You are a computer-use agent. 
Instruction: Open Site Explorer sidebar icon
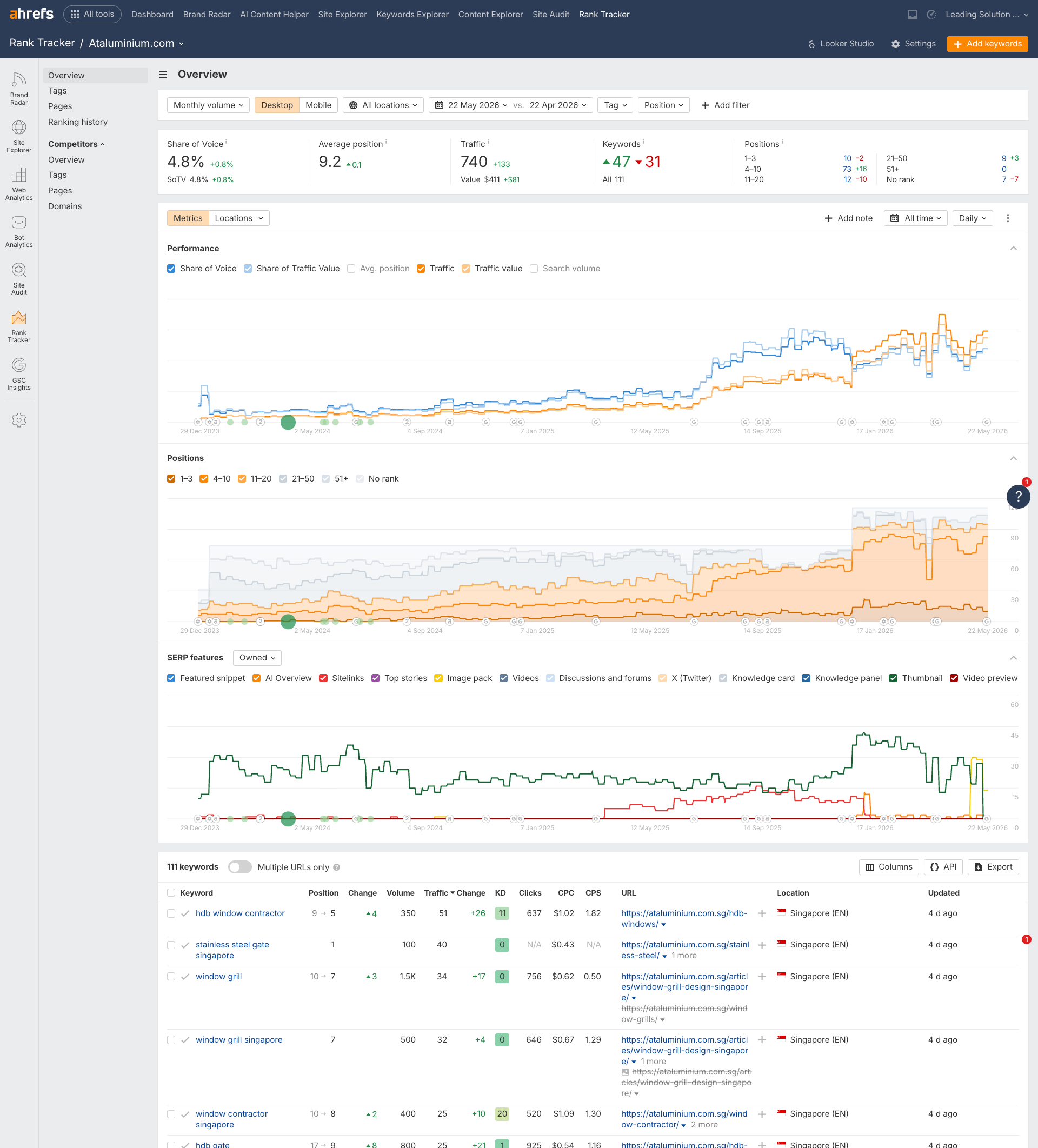[19, 137]
